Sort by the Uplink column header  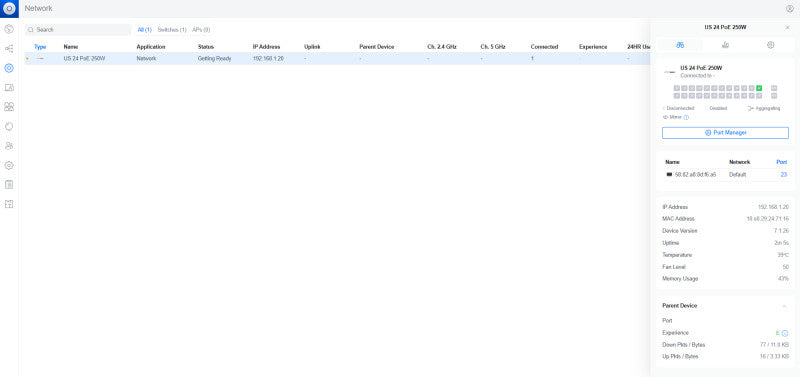(x=312, y=47)
